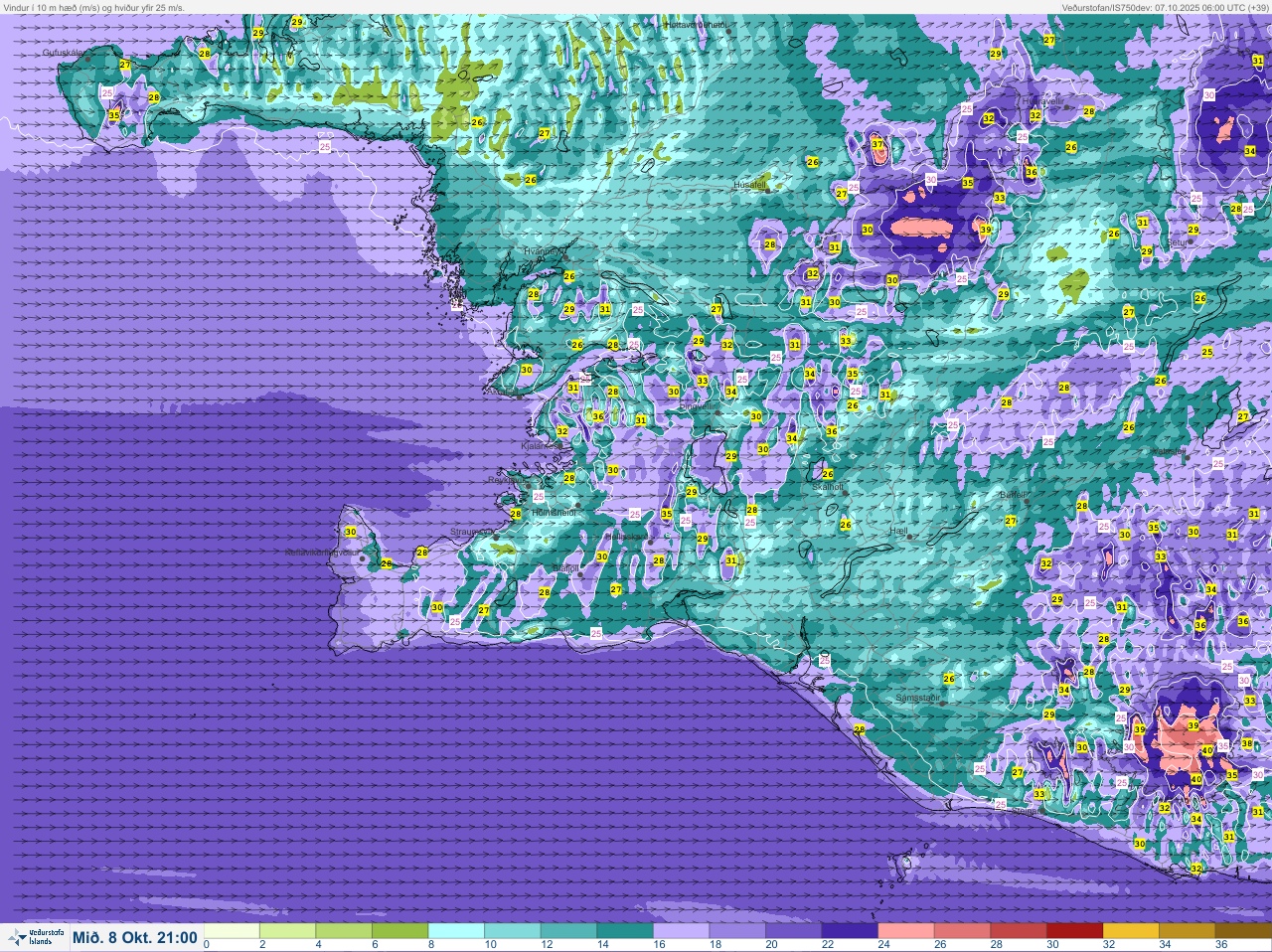Click the Straumsvík station label
Viewport: 1272px width, 952px height.
click(471, 532)
